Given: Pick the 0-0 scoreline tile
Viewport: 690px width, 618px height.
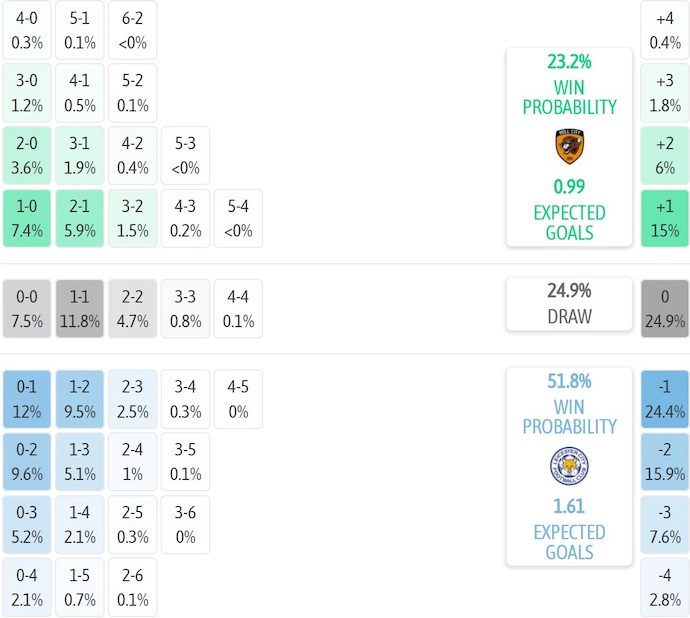Looking at the screenshot, I should (27, 308).
